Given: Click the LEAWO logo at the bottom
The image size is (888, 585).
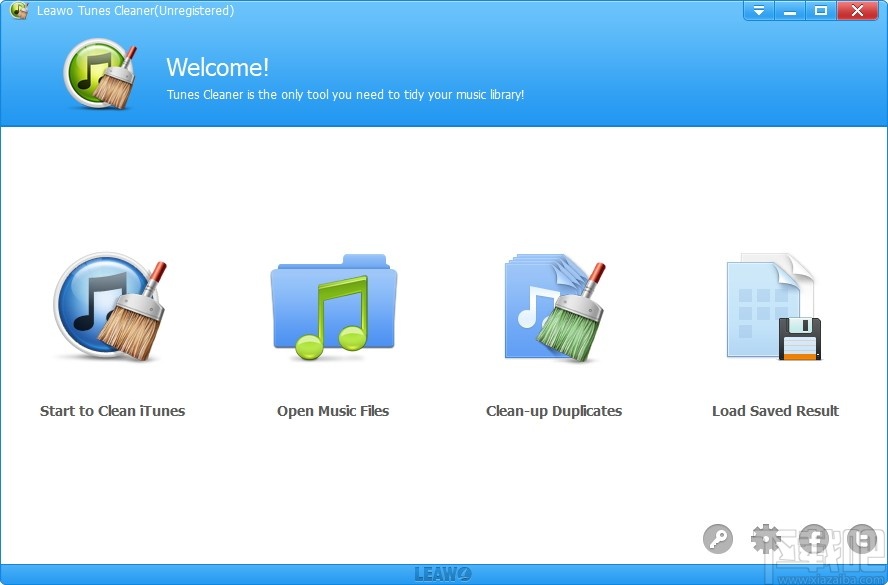Looking at the screenshot, I should pos(443,573).
